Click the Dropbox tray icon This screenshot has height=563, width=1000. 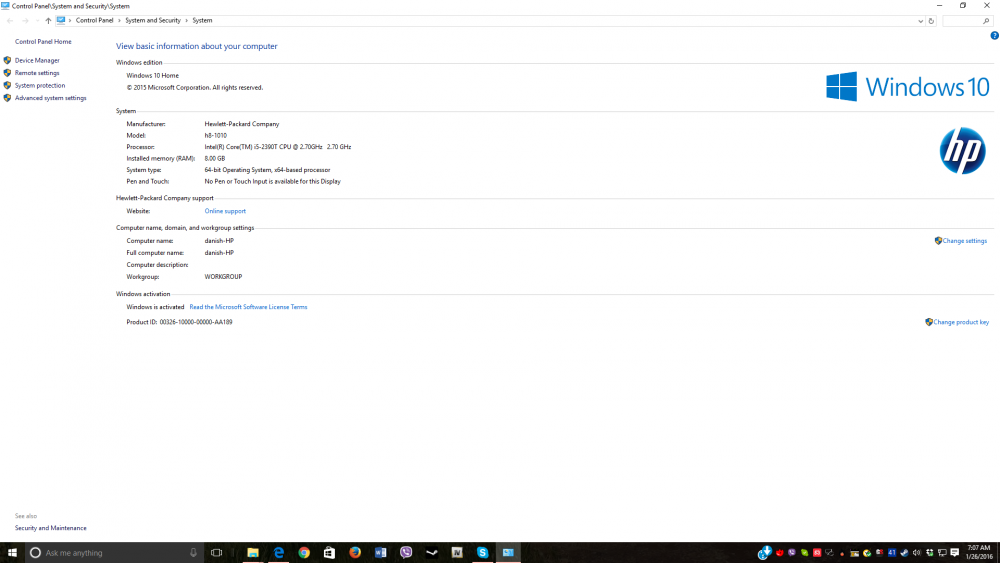[930, 553]
